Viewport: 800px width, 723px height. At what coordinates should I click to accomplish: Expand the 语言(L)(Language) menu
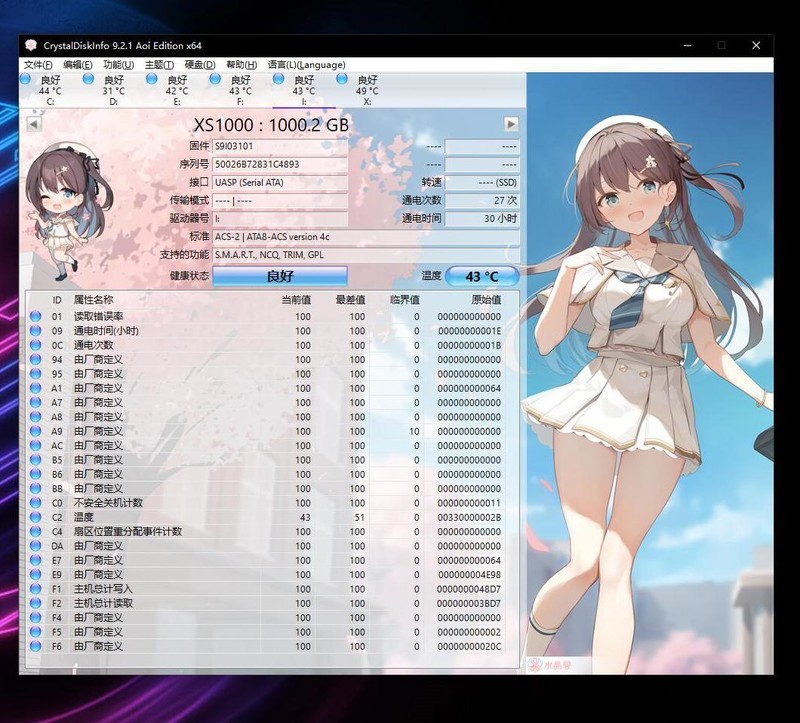pyautogui.click(x=306, y=64)
